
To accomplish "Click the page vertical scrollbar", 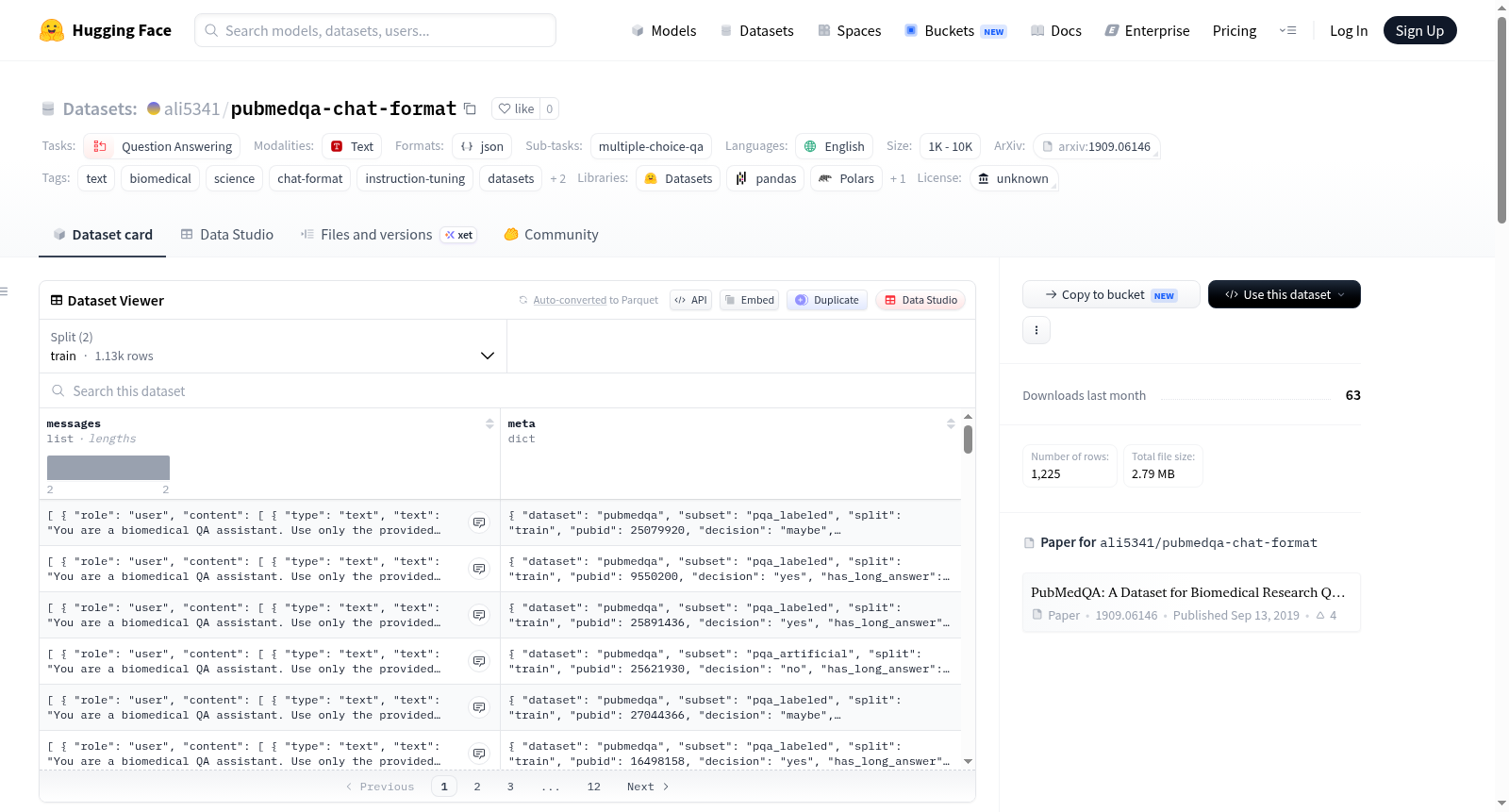I will click(x=1501, y=120).
